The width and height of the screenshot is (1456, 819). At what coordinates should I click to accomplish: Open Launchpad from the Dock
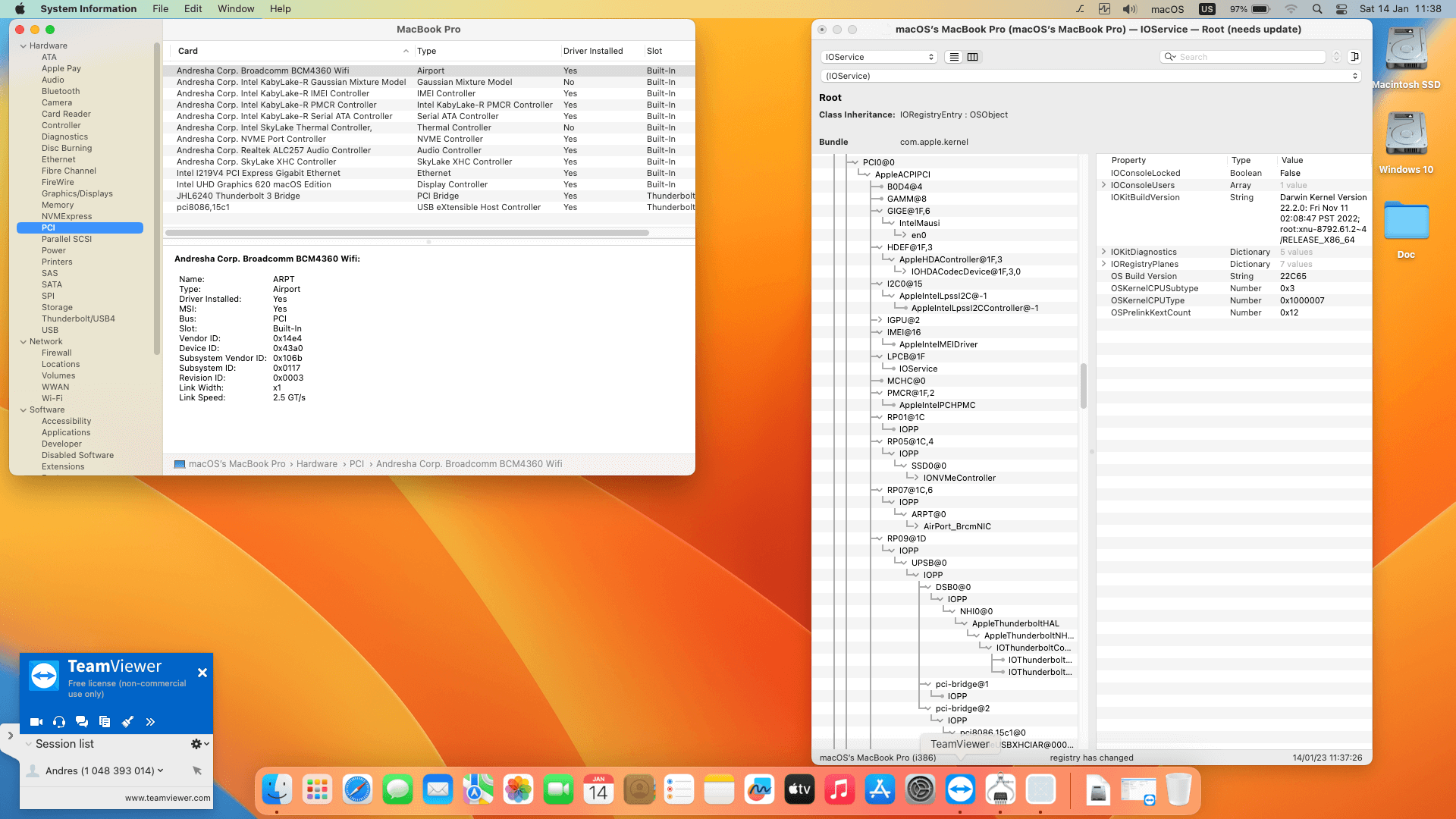click(317, 790)
